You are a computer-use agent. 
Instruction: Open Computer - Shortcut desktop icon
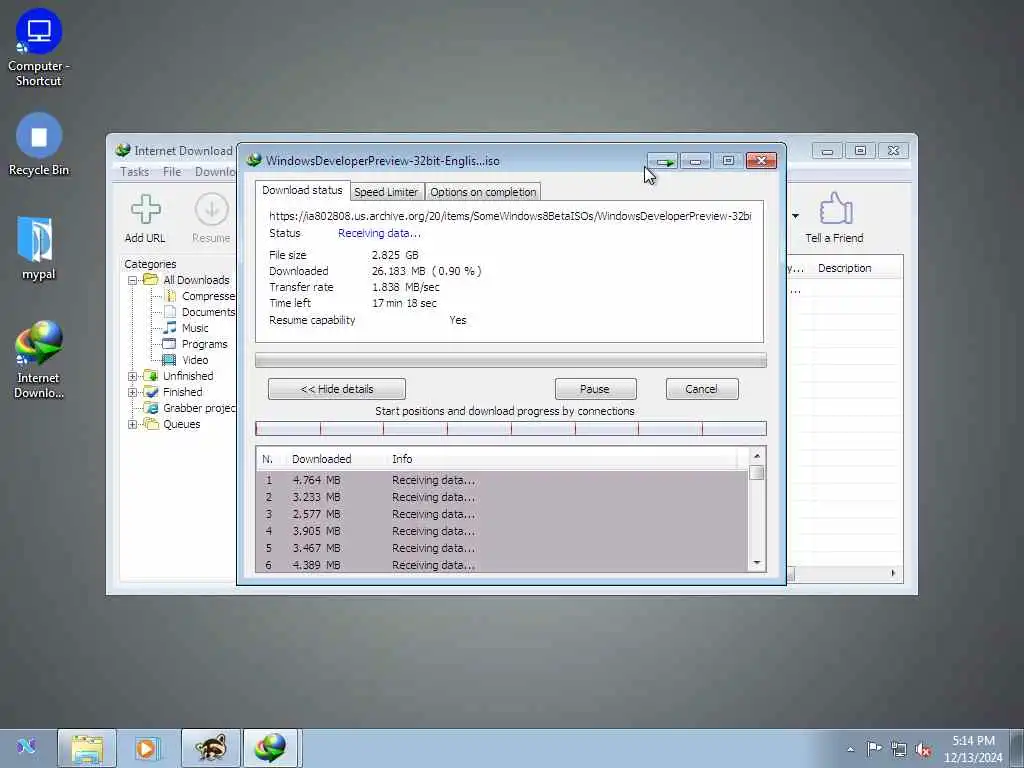(x=39, y=48)
